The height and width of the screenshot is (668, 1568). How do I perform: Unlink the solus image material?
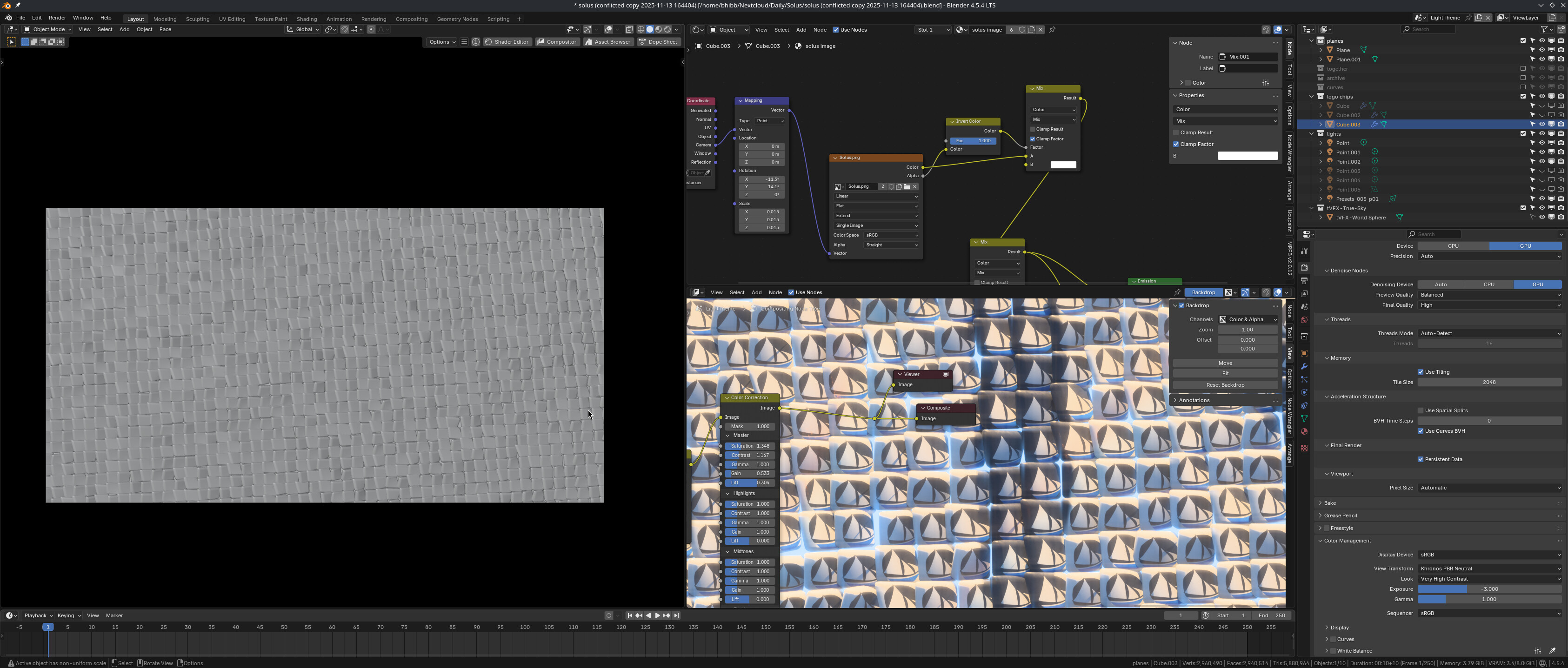(x=1040, y=30)
